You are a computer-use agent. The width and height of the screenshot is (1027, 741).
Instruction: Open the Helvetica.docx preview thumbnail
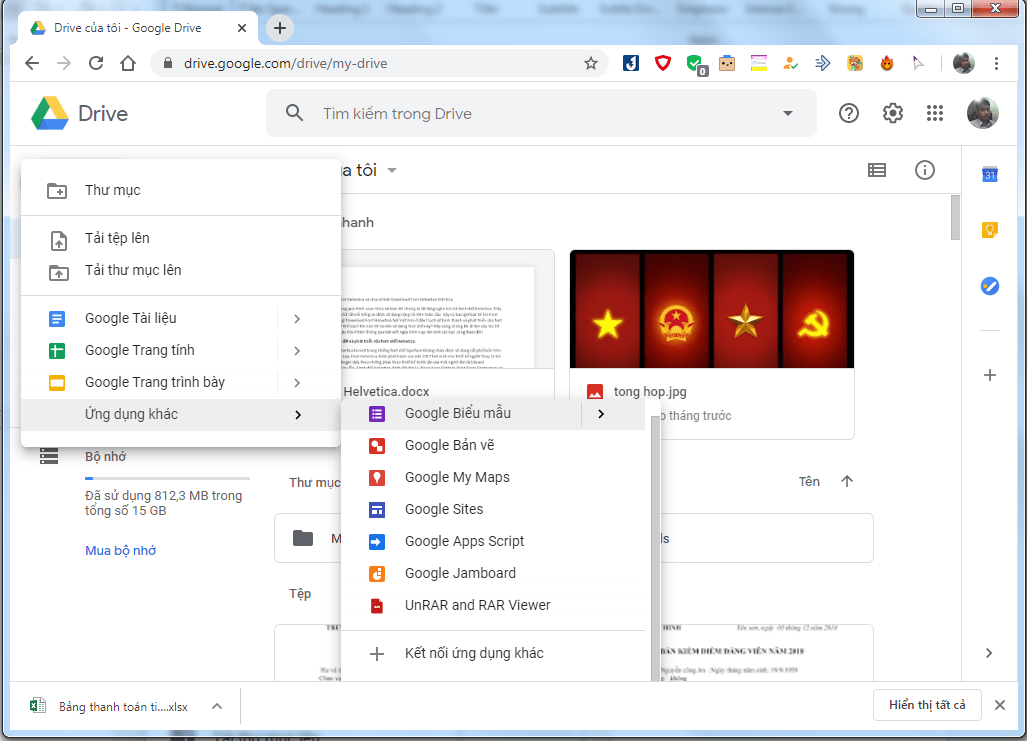tap(447, 309)
